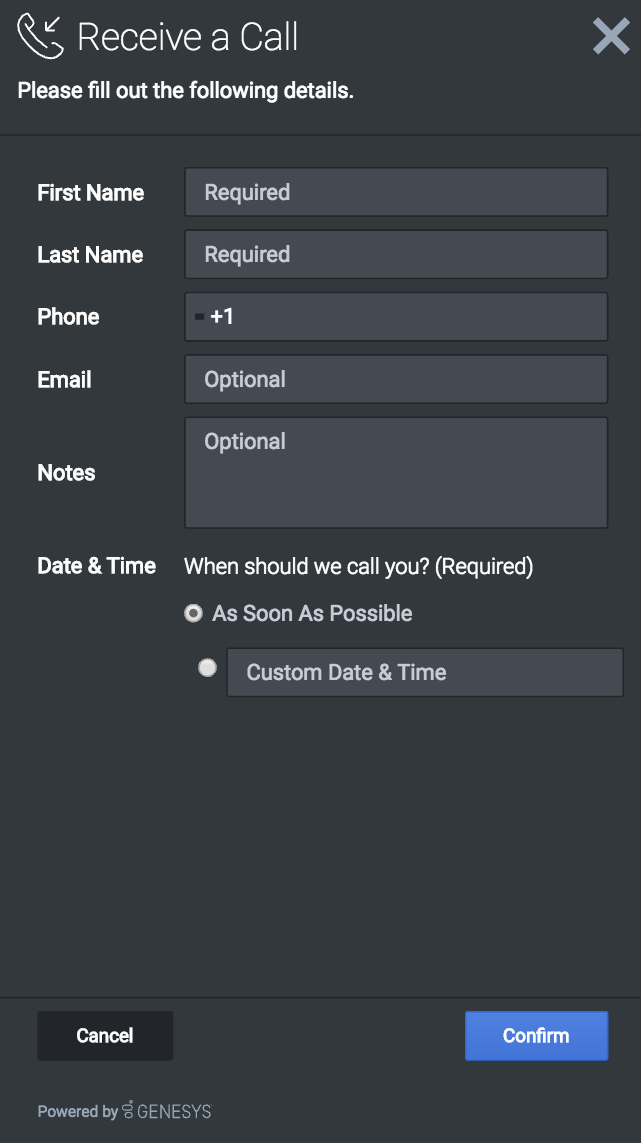Click the First Name label

pyautogui.click(x=91, y=193)
